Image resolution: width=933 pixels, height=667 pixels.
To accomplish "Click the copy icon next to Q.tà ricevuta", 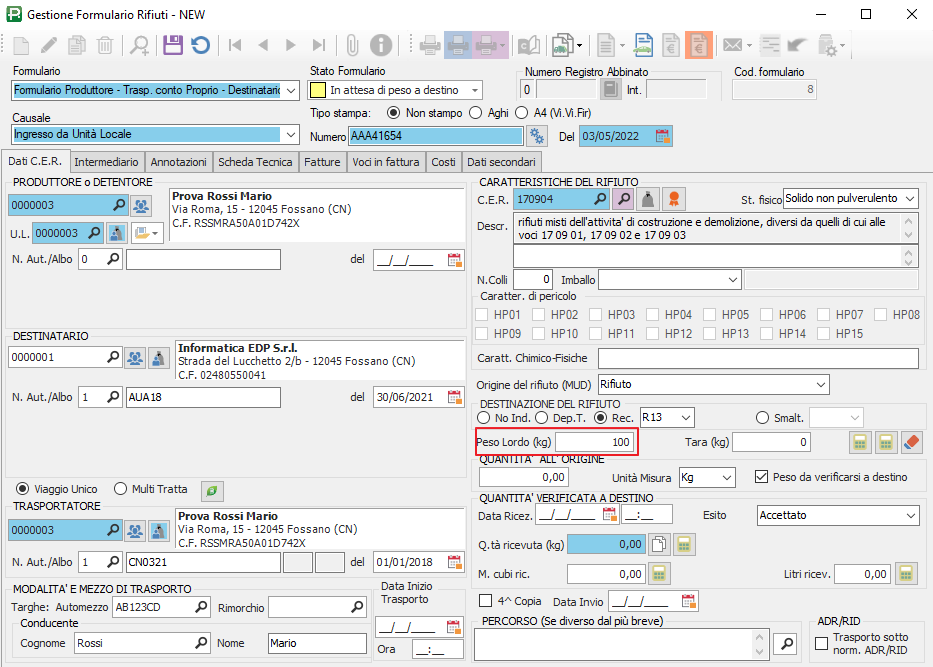I will [x=659, y=544].
